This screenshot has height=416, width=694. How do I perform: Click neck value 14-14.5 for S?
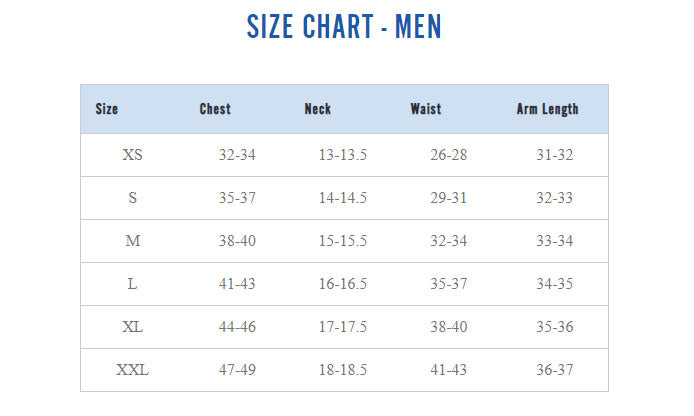click(343, 198)
